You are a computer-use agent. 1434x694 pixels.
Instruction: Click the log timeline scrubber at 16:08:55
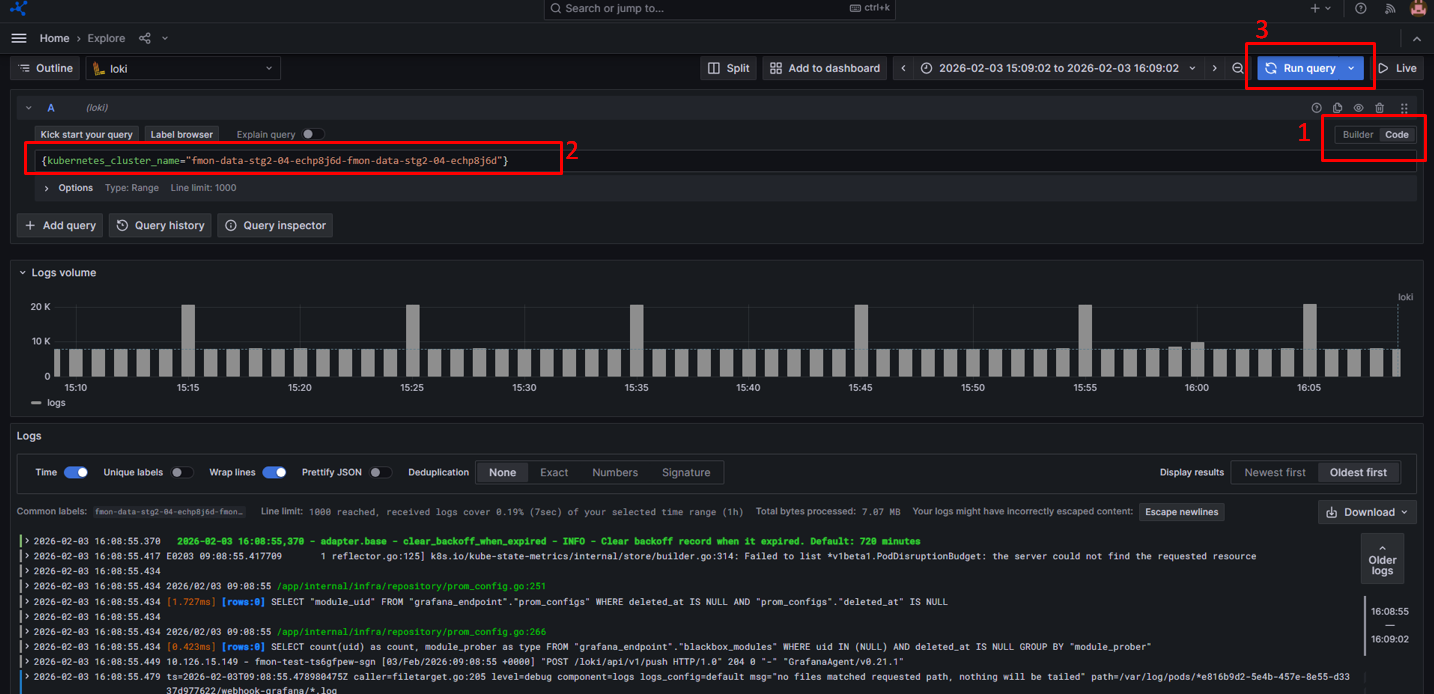pyautogui.click(x=1389, y=611)
